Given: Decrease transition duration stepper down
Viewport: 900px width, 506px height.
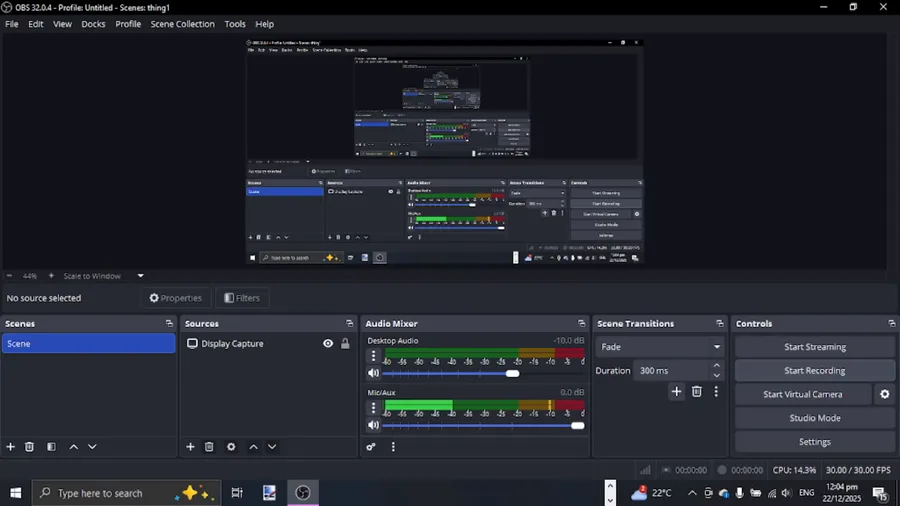Looking at the screenshot, I should pos(716,376).
